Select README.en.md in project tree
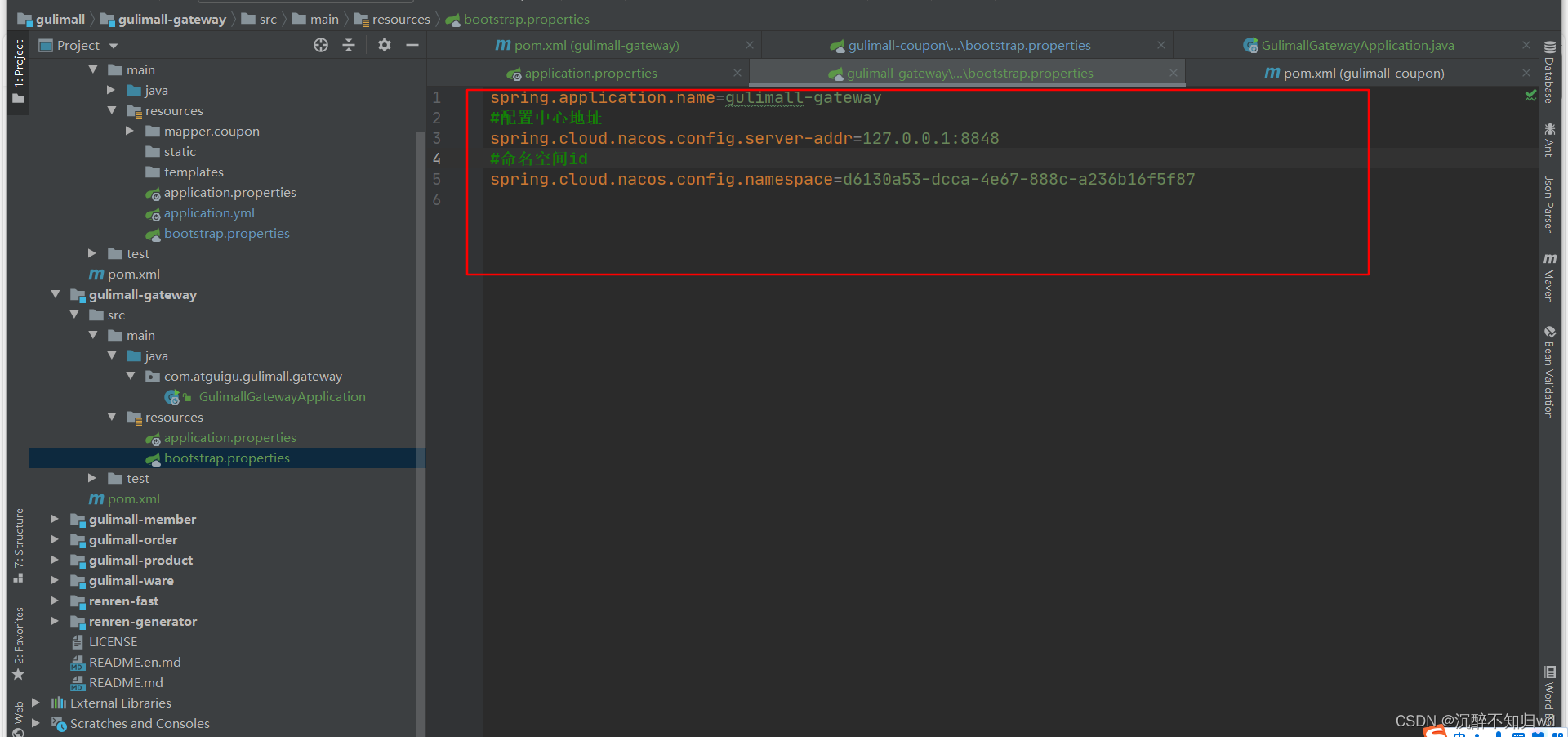Screen dimensions: 1568x737 coord(135,663)
